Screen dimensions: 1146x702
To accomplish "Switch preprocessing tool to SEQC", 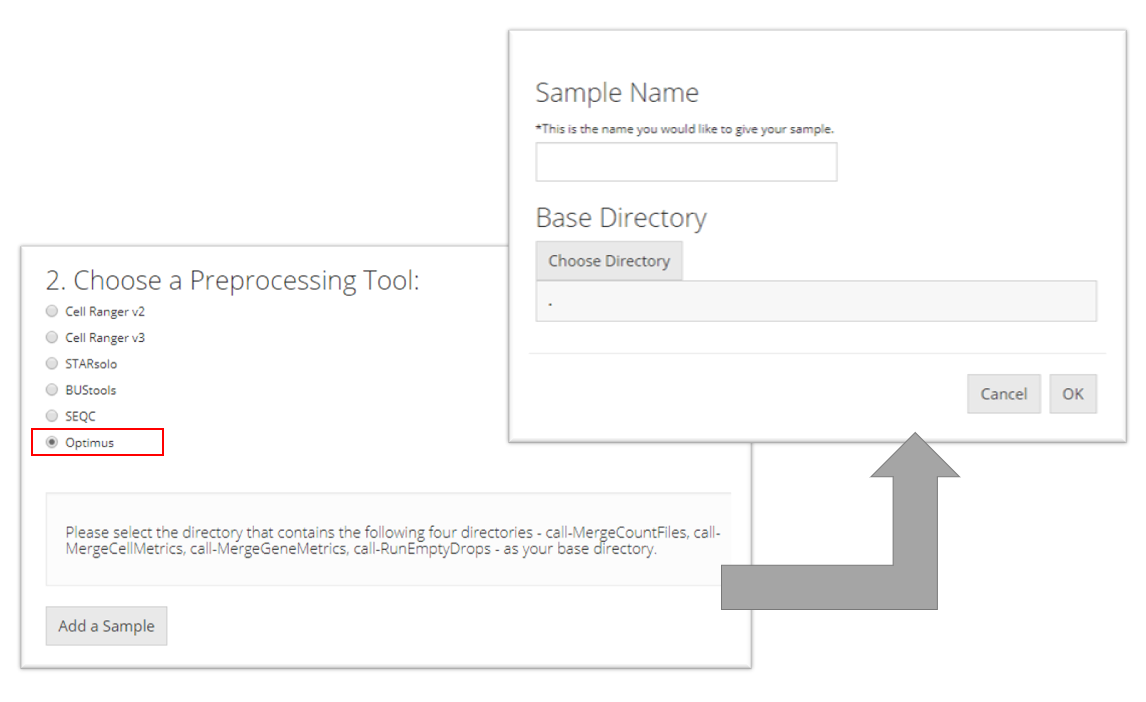I will point(52,416).
